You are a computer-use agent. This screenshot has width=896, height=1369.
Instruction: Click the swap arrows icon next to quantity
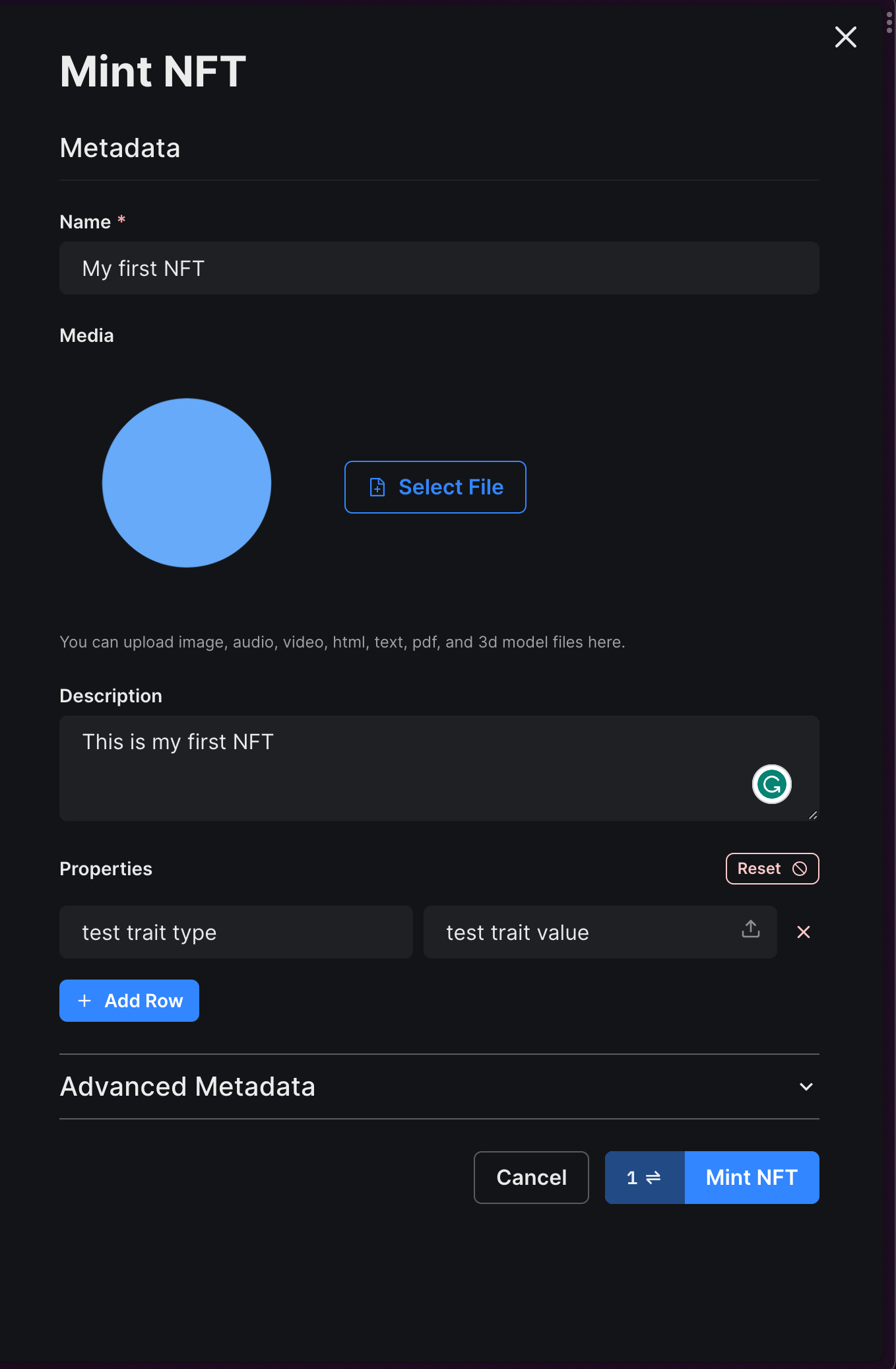654,1177
